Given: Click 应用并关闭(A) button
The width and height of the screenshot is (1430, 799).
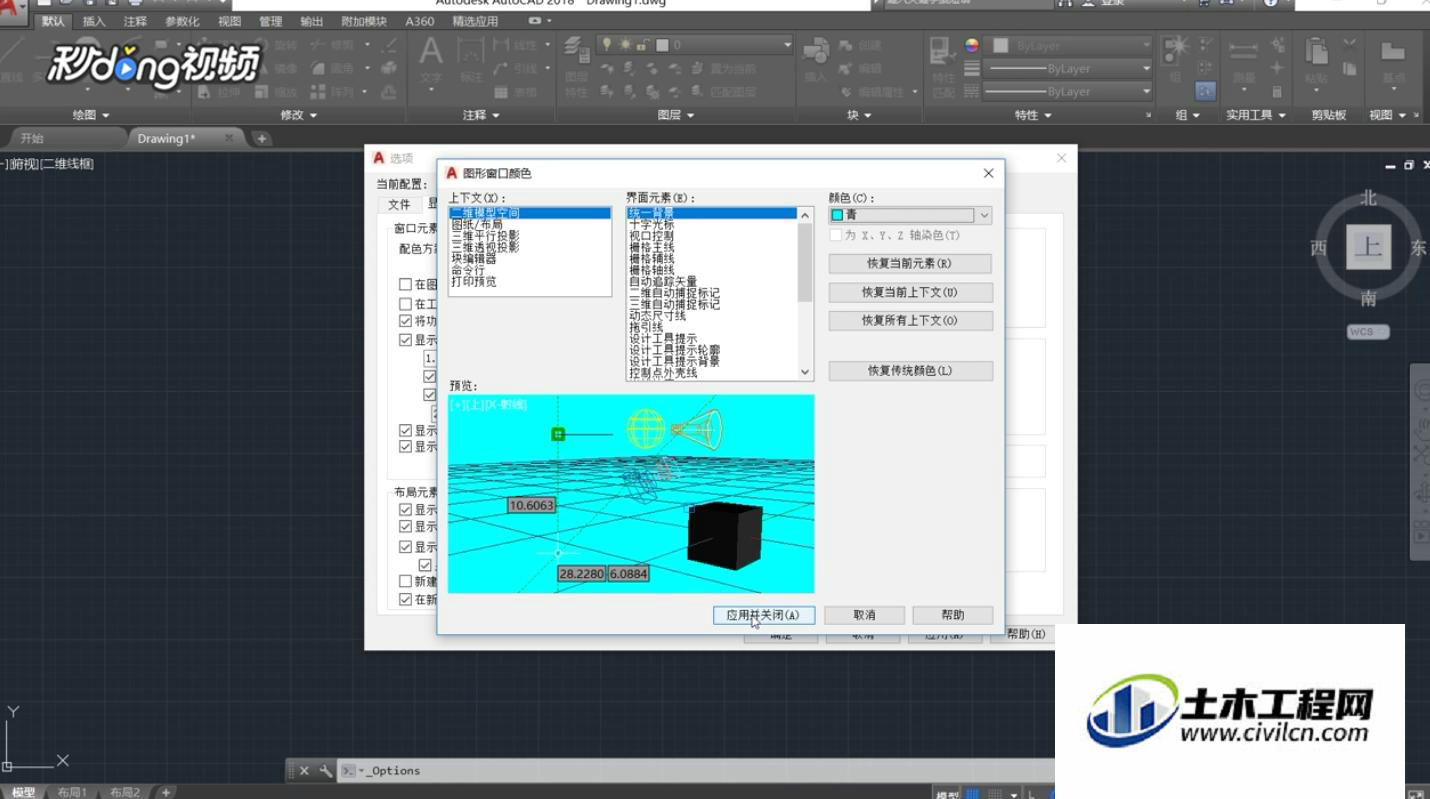Looking at the screenshot, I should 764,615.
